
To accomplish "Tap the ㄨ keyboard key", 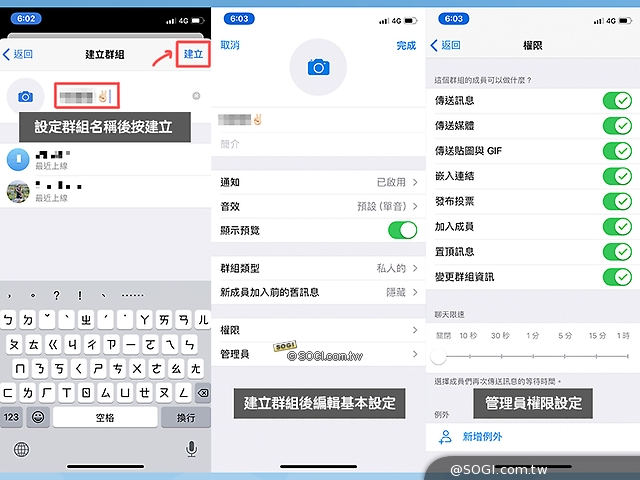I will click(x=137, y=369).
